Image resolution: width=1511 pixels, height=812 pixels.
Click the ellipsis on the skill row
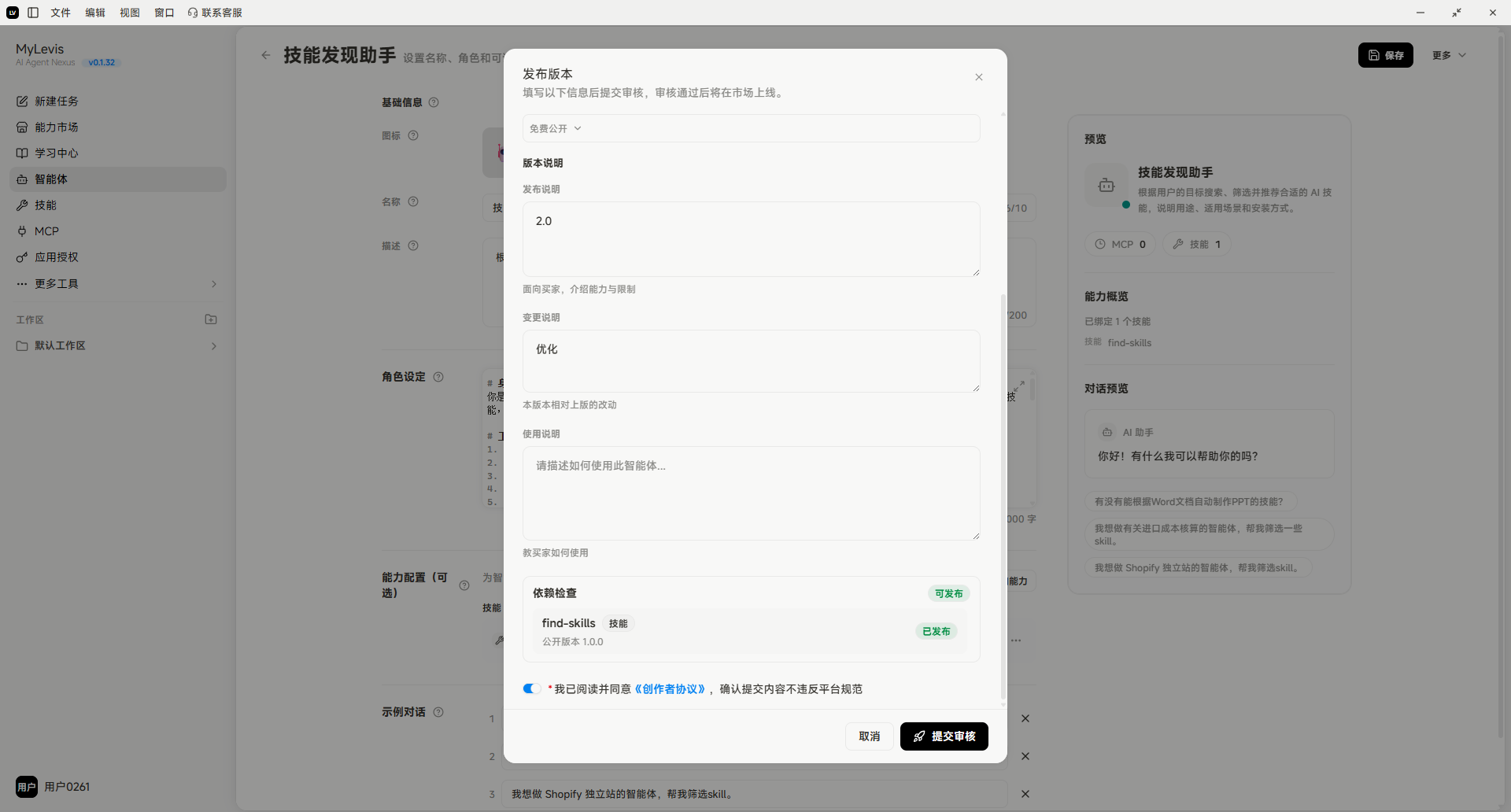(1016, 640)
